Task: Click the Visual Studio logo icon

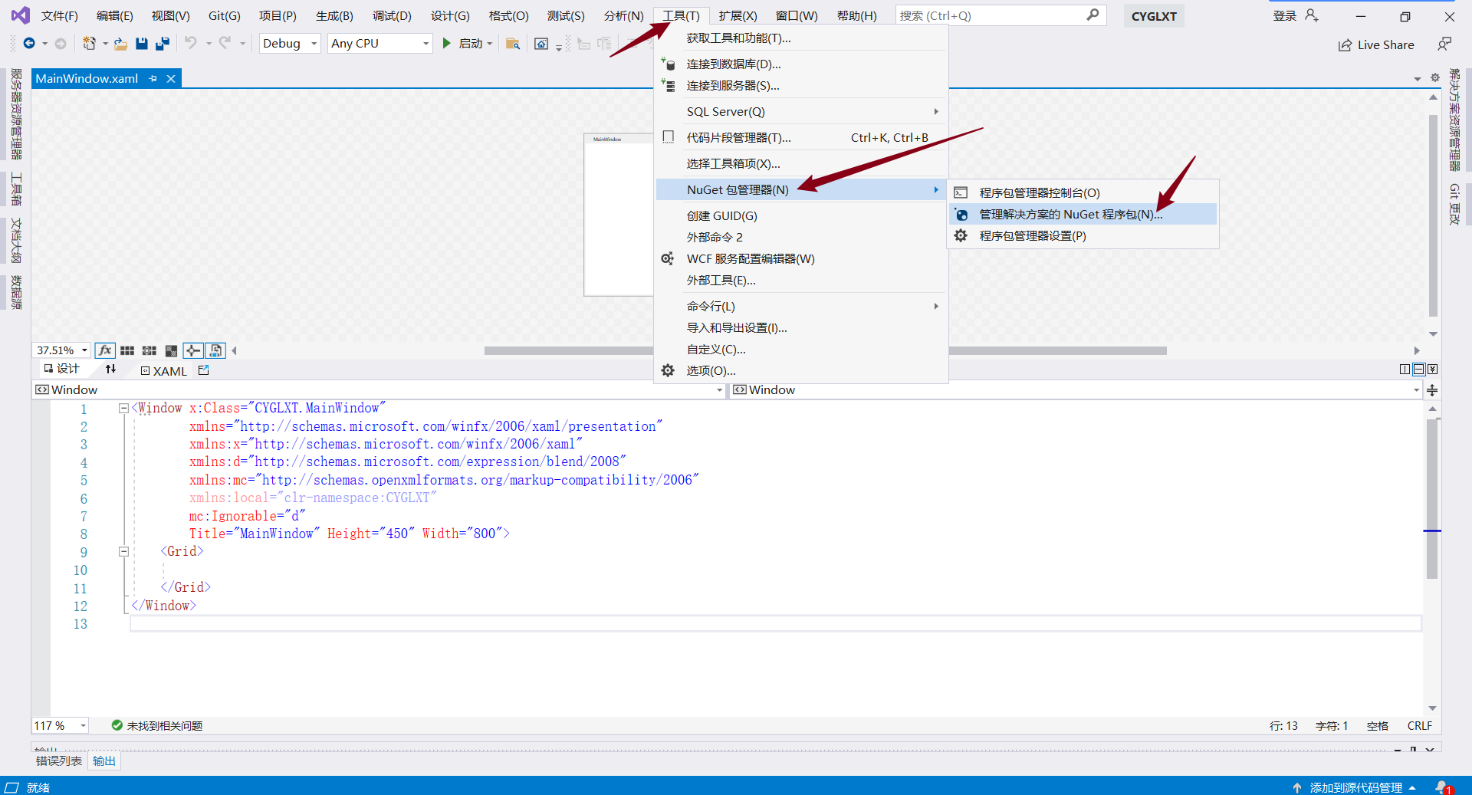Action: (x=19, y=15)
